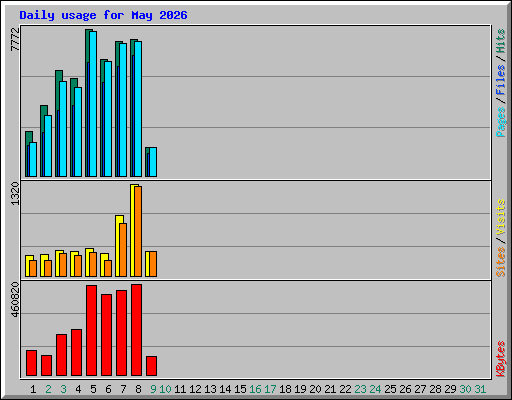The height and width of the screenshot is (400, 512).
Task: Click the KBytes legend label
Action: coord(501,359)
